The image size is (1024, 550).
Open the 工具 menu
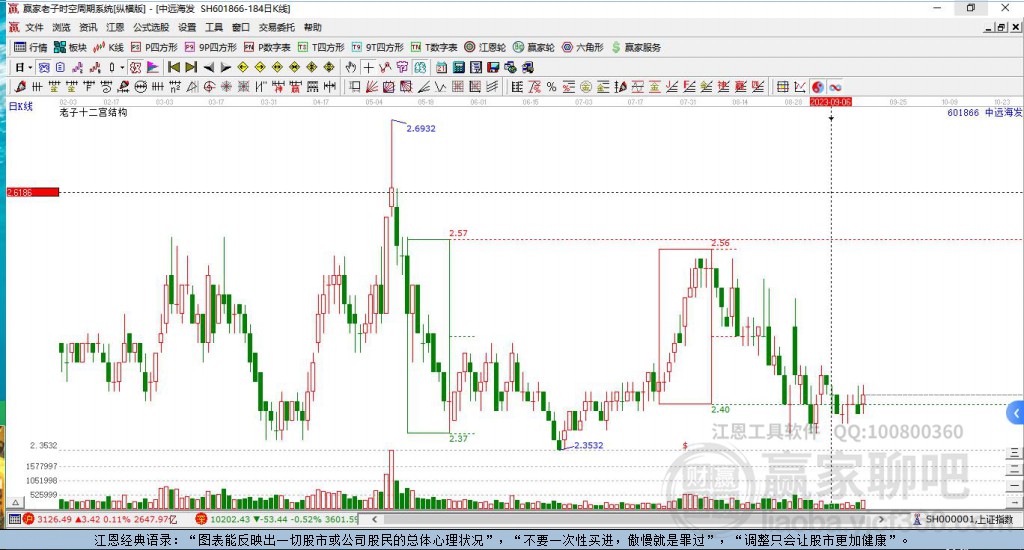coord(214,27)
